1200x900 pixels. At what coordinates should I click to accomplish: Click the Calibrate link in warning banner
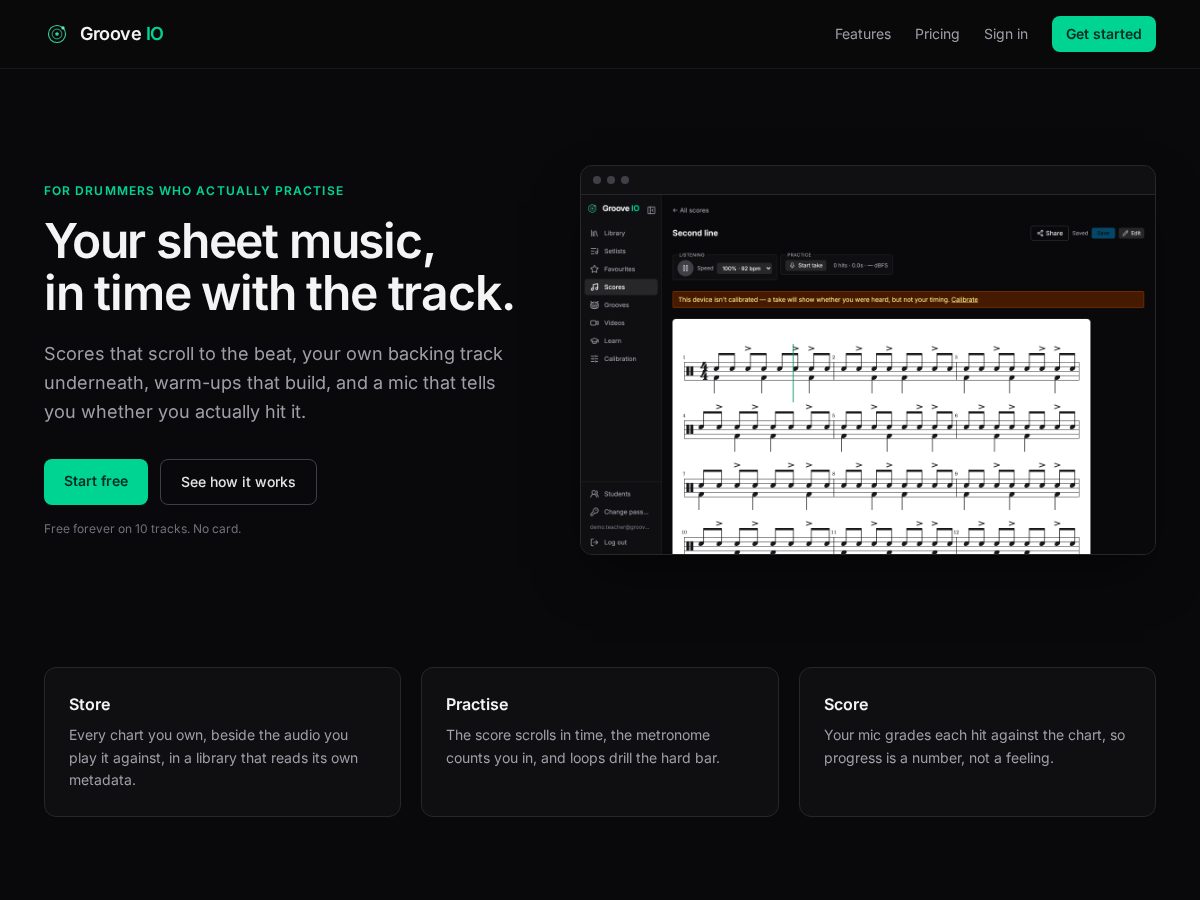coord(964,300)
